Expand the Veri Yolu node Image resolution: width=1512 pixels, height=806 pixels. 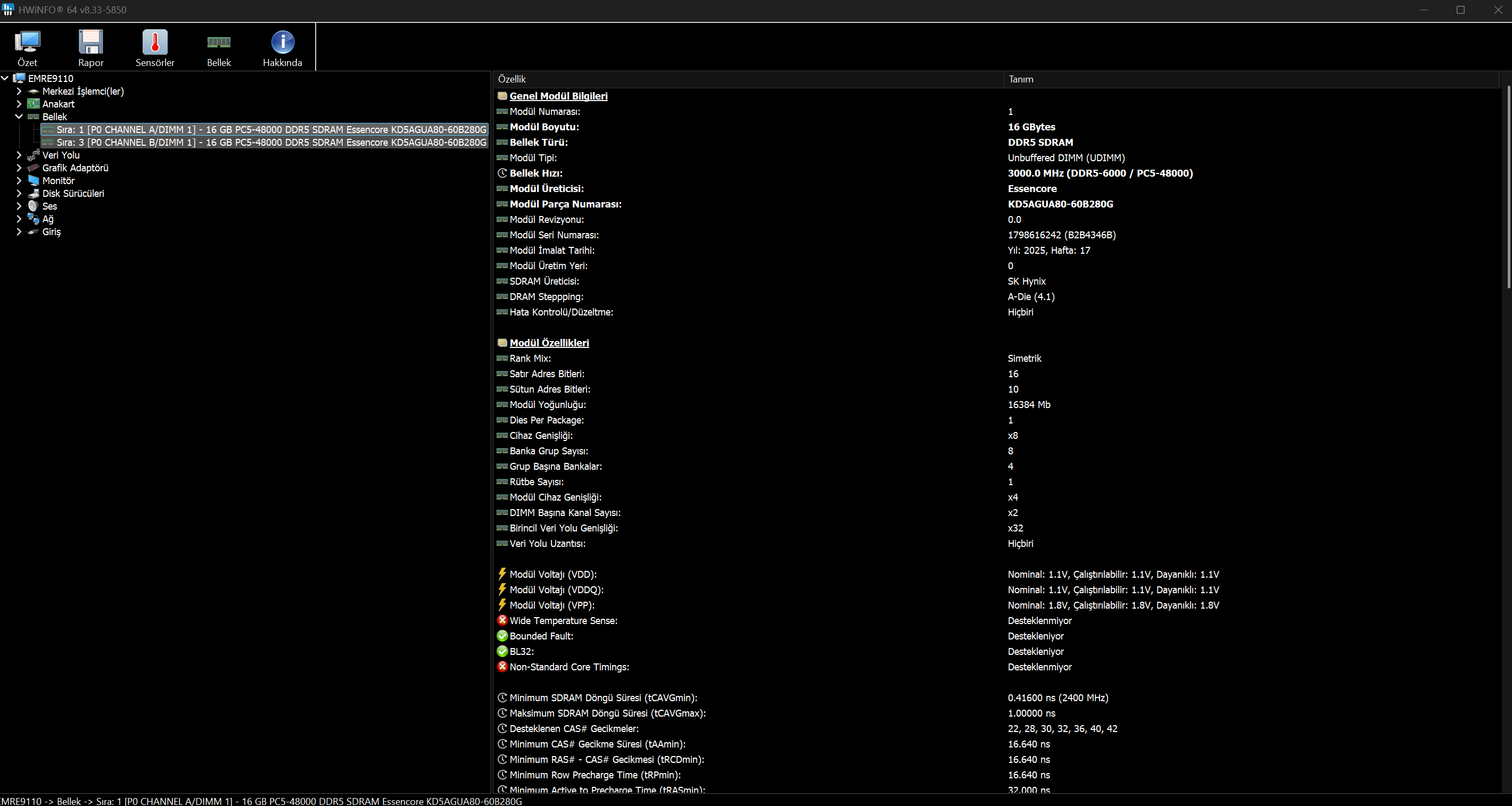coord(19,155)
